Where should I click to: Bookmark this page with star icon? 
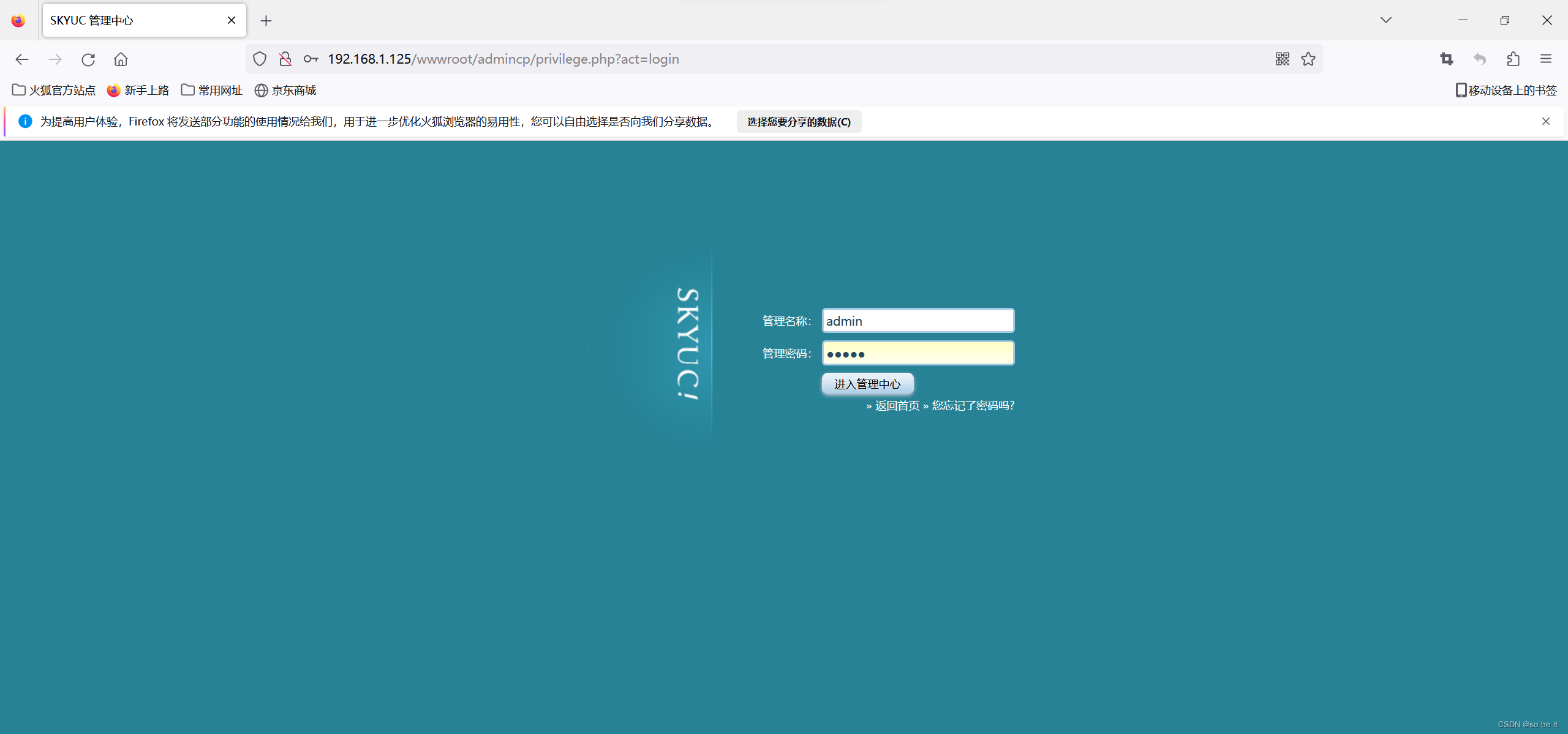click(1308, 59)
